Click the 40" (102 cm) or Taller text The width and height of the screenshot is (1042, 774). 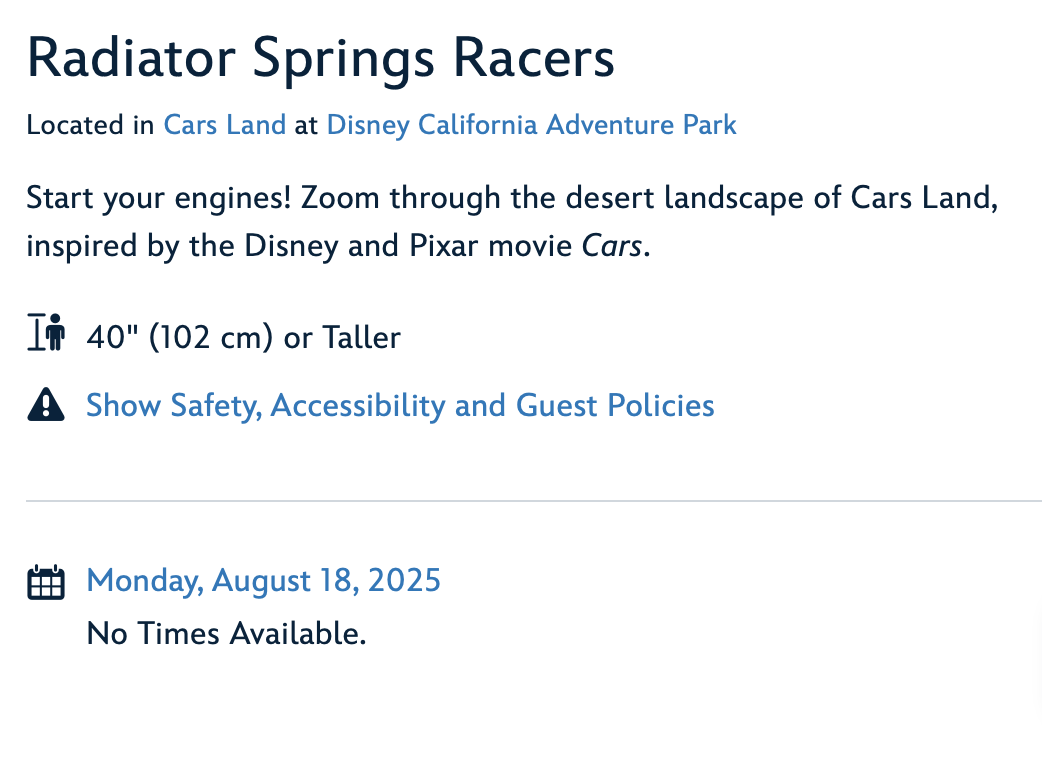click(x=244, y=338)
